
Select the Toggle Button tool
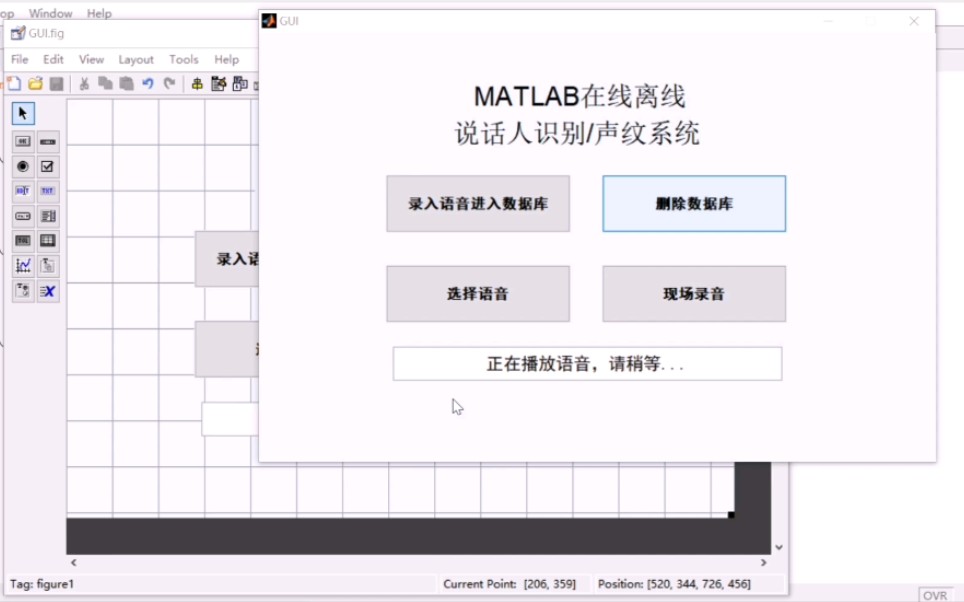click(22, 240)
